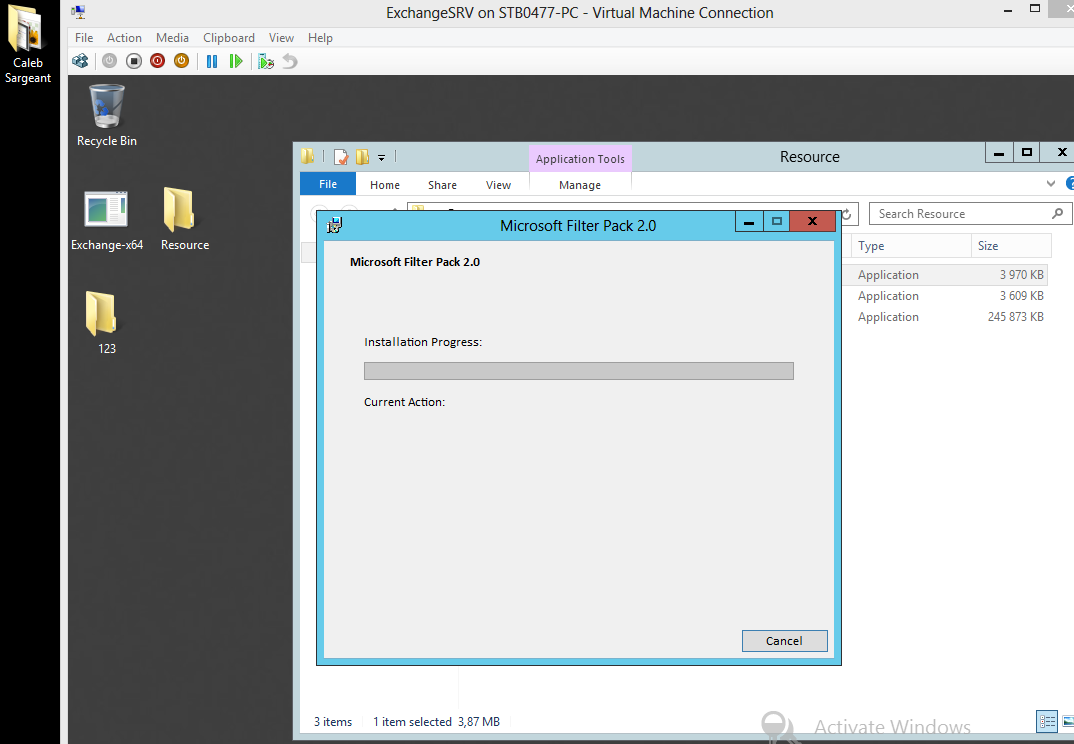Open the File menu of VM Connection
Screen dimensions: 1074x744
[x=84, y=38]
